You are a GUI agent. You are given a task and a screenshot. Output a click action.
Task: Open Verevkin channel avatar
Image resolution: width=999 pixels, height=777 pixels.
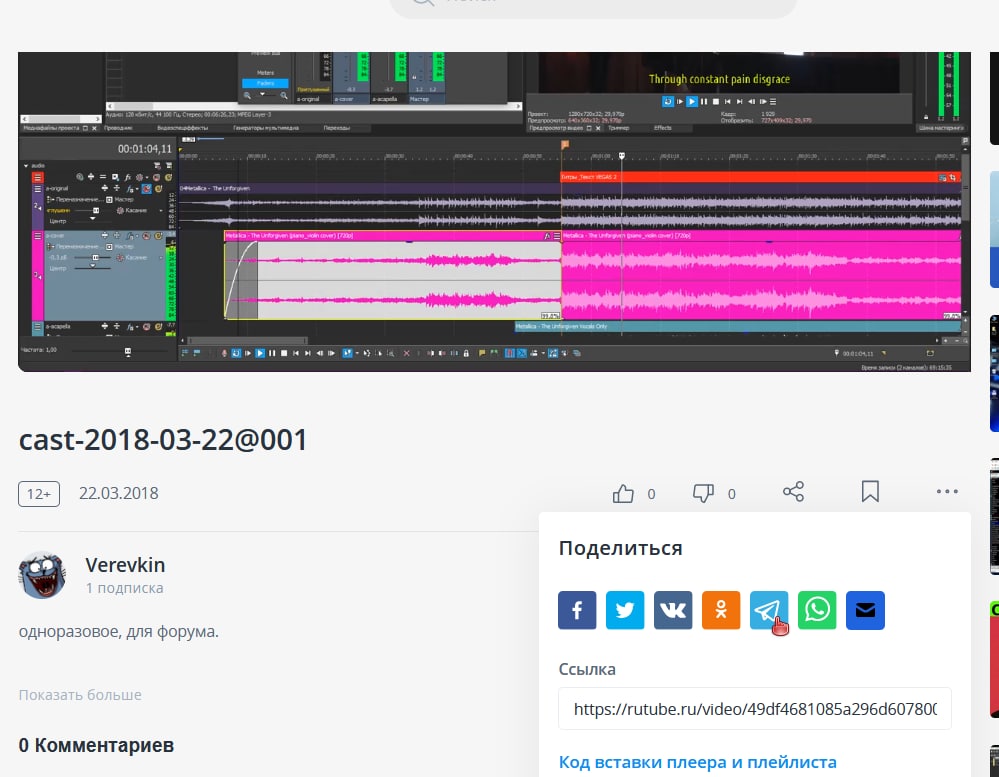(42, 575)
